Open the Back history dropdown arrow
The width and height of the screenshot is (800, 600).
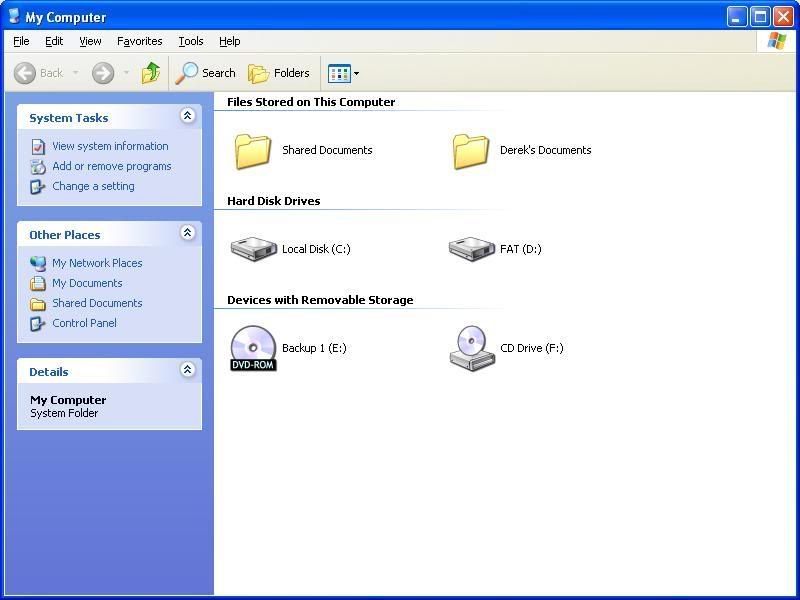[x=75, y=73]
